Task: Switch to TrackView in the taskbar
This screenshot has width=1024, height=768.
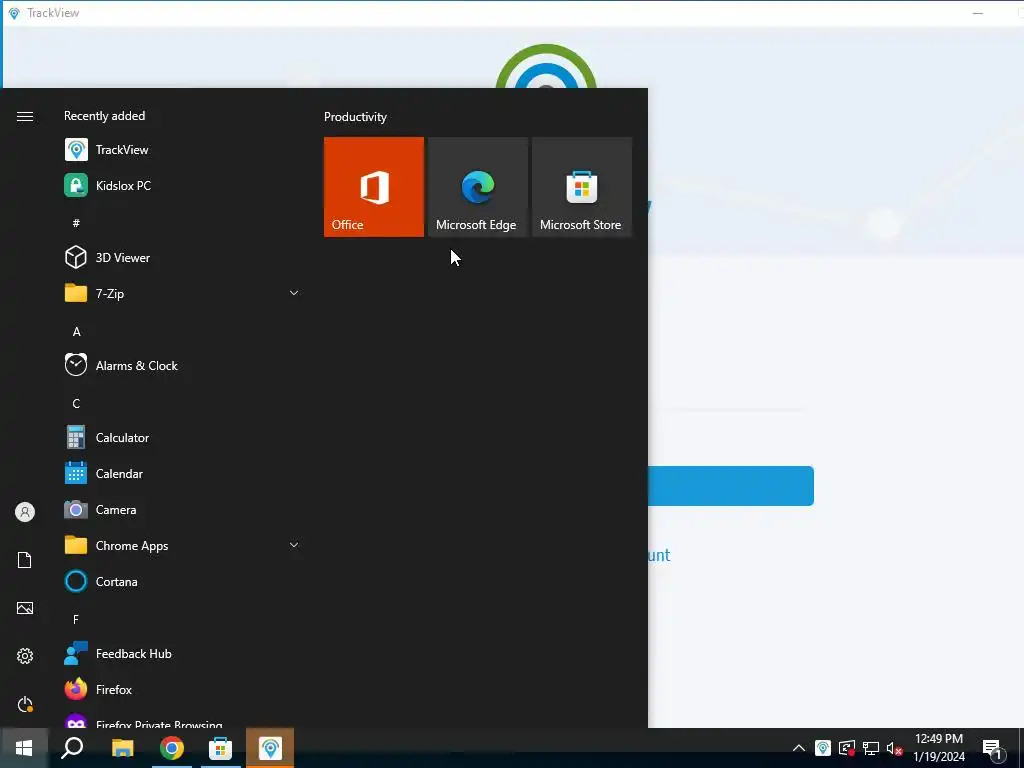Action: pos(270,748)
